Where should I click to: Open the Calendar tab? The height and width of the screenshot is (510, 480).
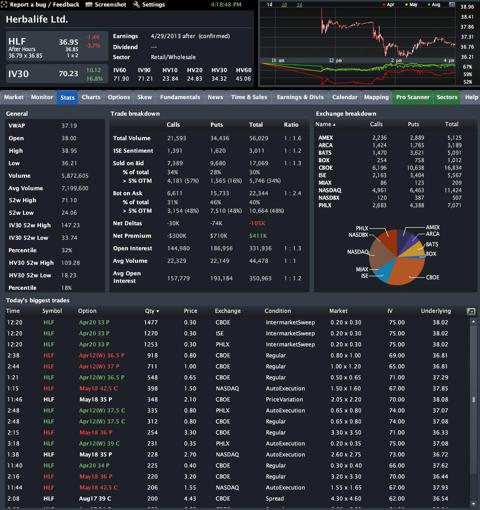(345, 97)
